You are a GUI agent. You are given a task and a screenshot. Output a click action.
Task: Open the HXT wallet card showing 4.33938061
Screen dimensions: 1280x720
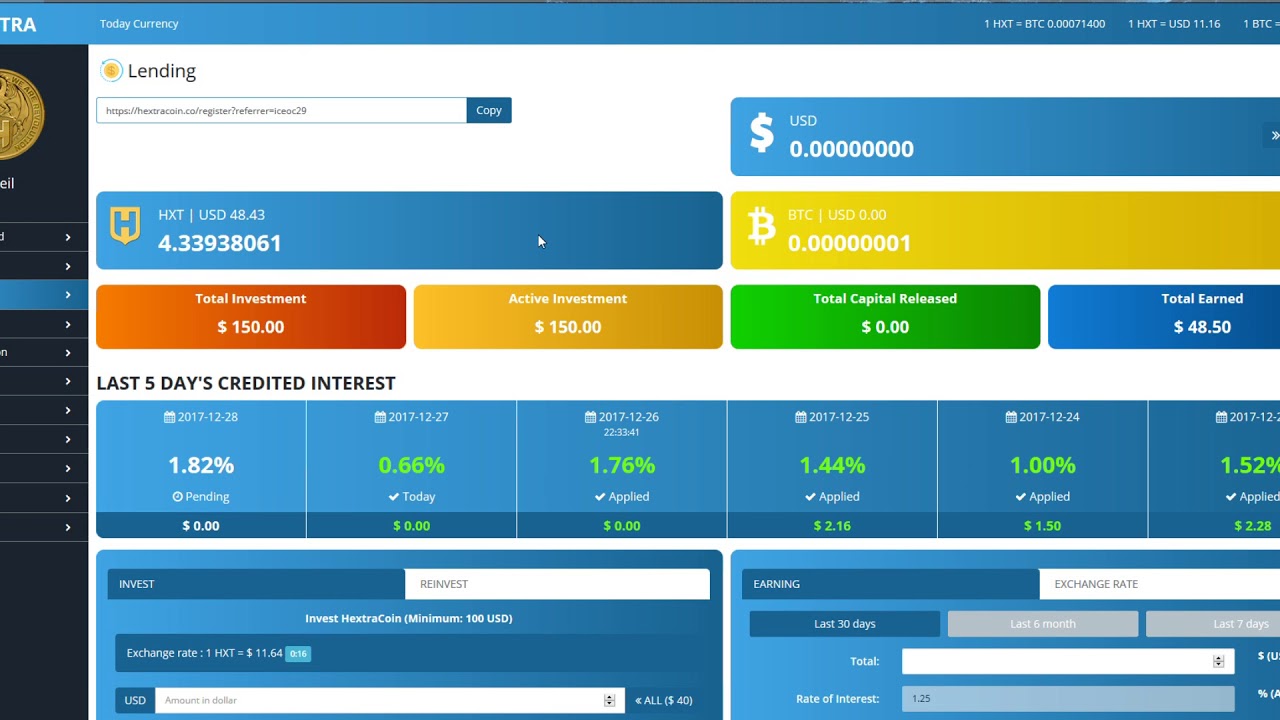[x=409, y=230]
